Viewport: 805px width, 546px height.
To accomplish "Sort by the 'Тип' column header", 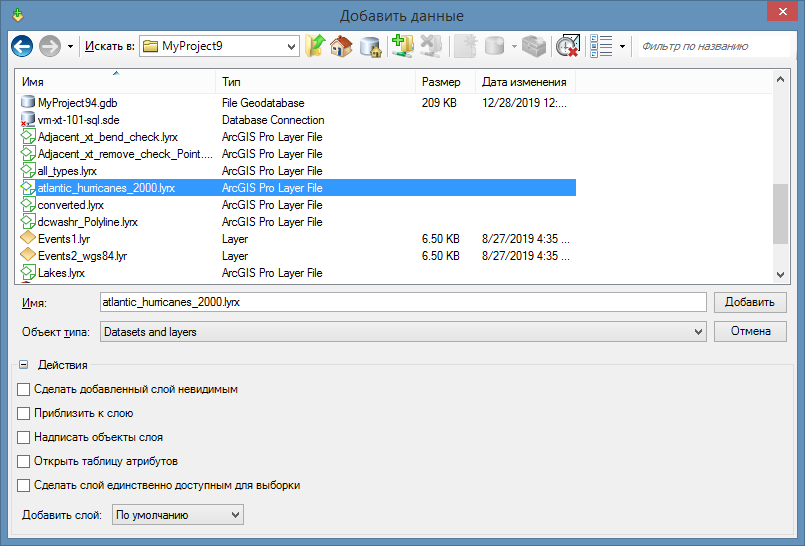I will tap(315, 82).
